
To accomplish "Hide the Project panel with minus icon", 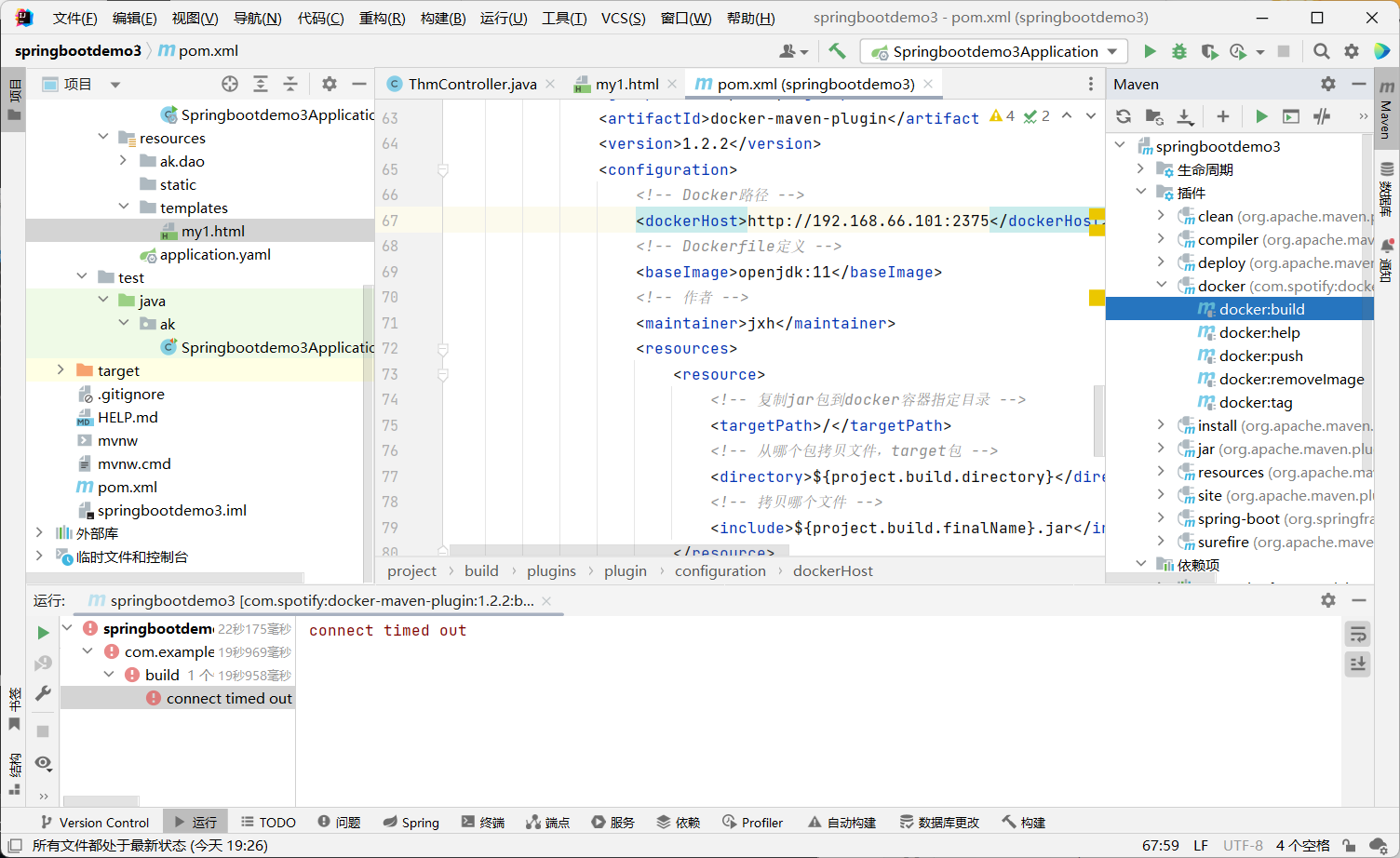I will tap(359, 84).
